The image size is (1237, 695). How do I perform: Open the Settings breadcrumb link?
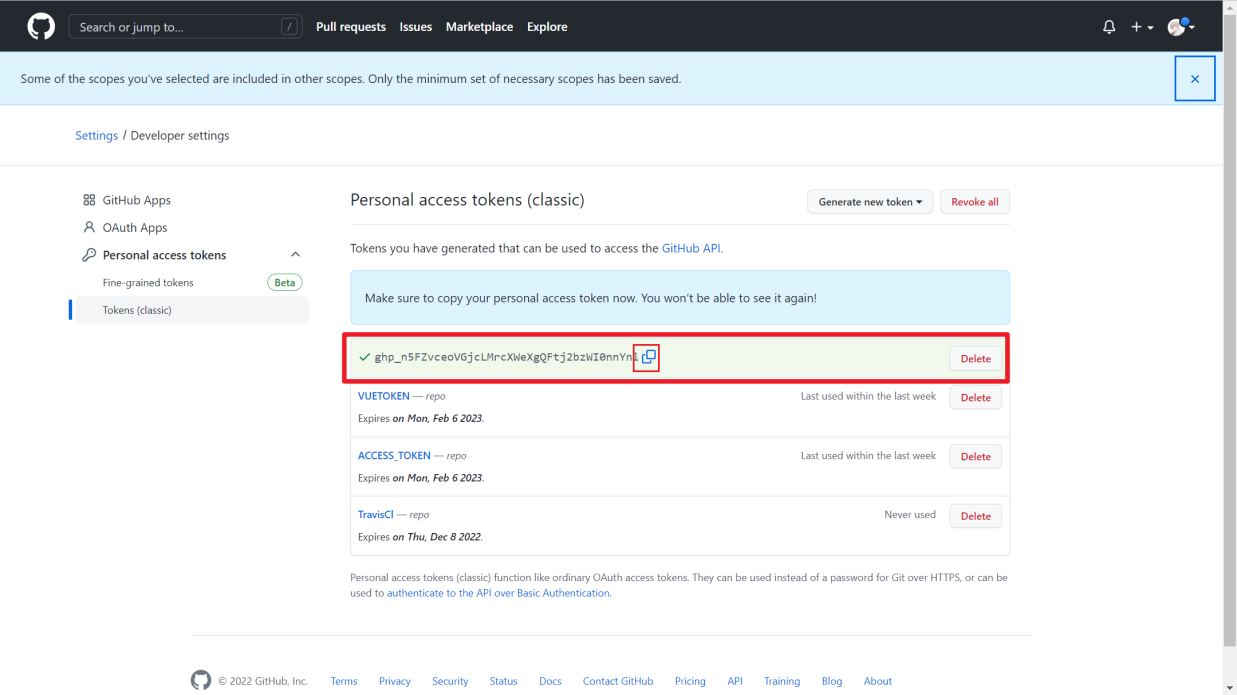click(96, 135)
